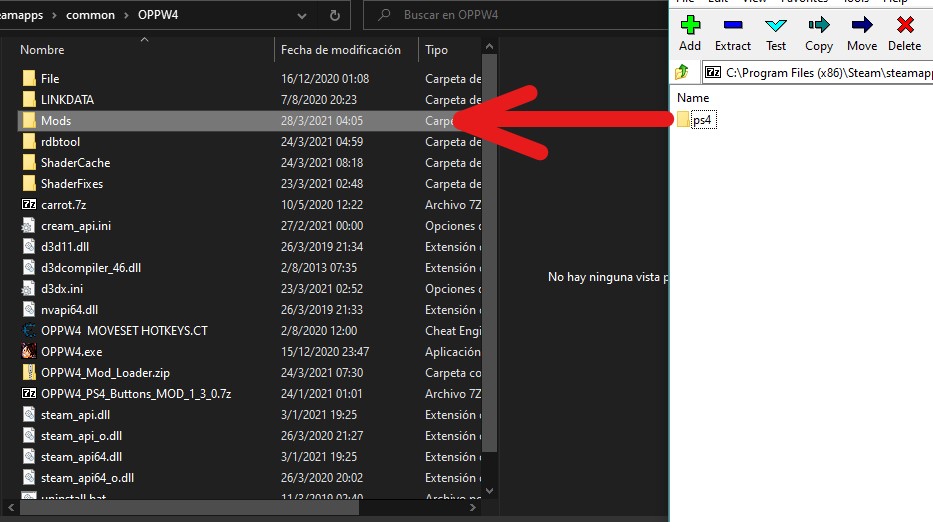Click the blue Extract toolbar icon

(732, 26)
